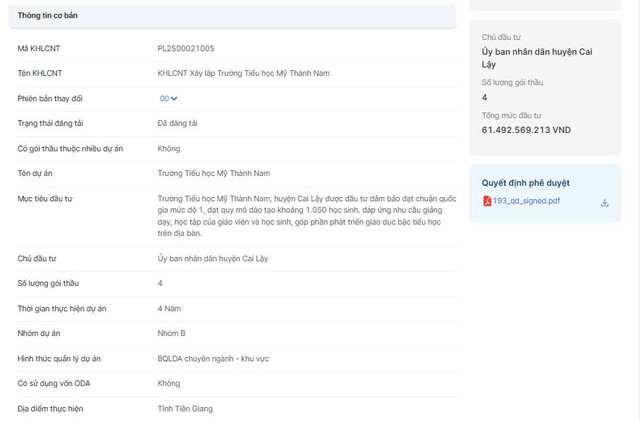This screenshot has width=640, height=421.
Task: Click the Nhóm B project group value
Action: point(172,333)
